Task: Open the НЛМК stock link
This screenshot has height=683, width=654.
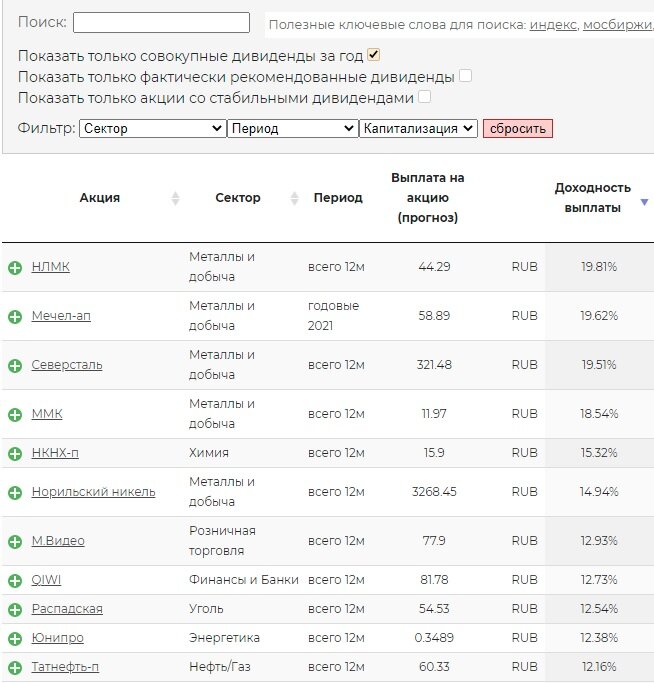Action: tap(51, 267)
